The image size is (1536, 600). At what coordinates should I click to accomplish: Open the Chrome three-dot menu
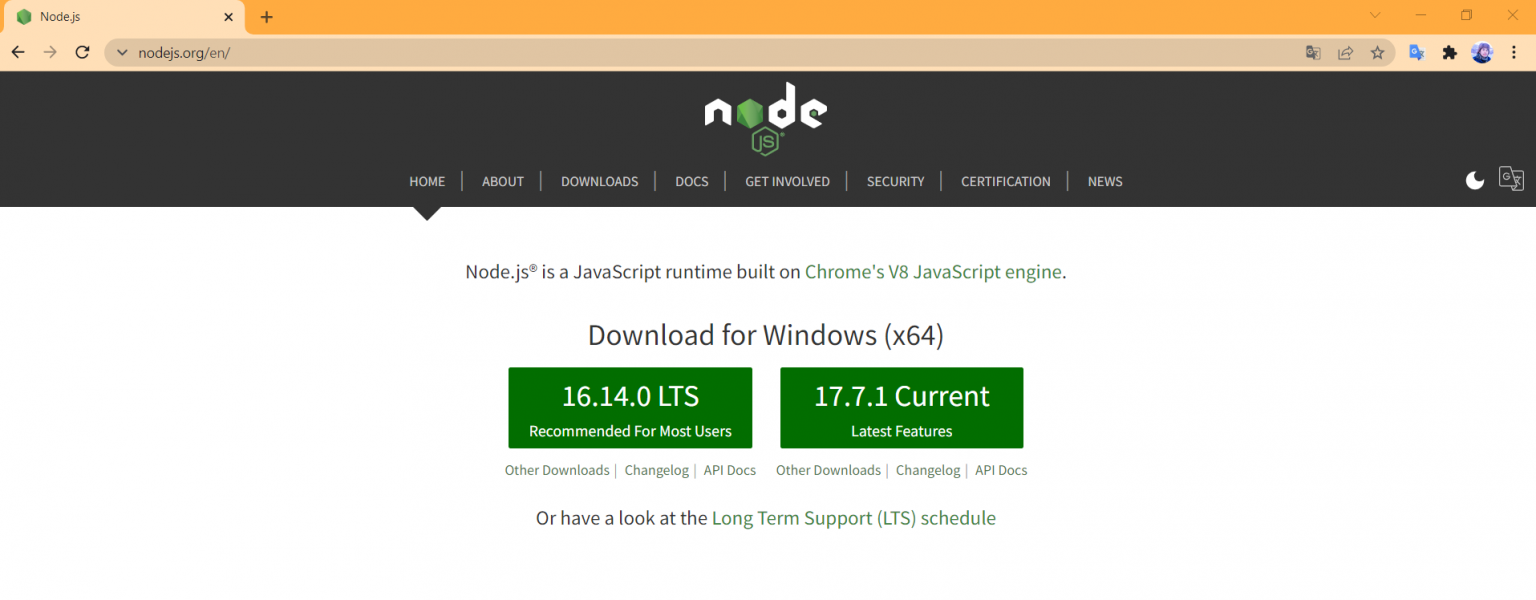(1514, 53)
